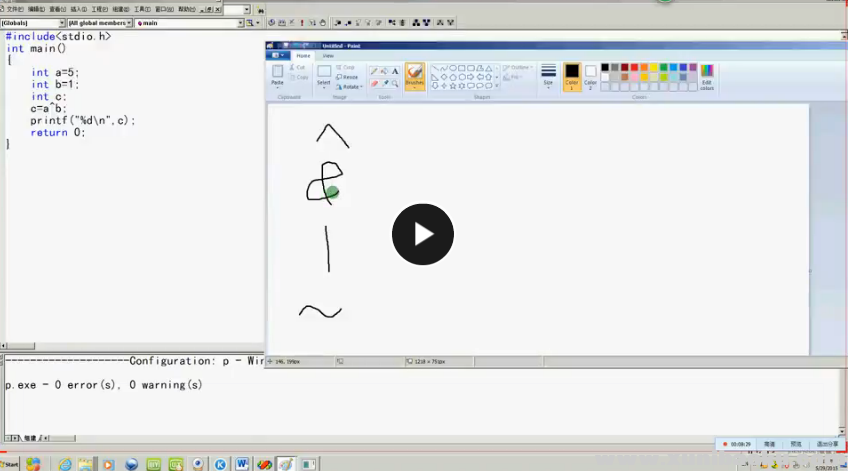Expand the [Globals] combo box
Image resolution: width=848 pixels, height=471 pixels.
[61, 22]
